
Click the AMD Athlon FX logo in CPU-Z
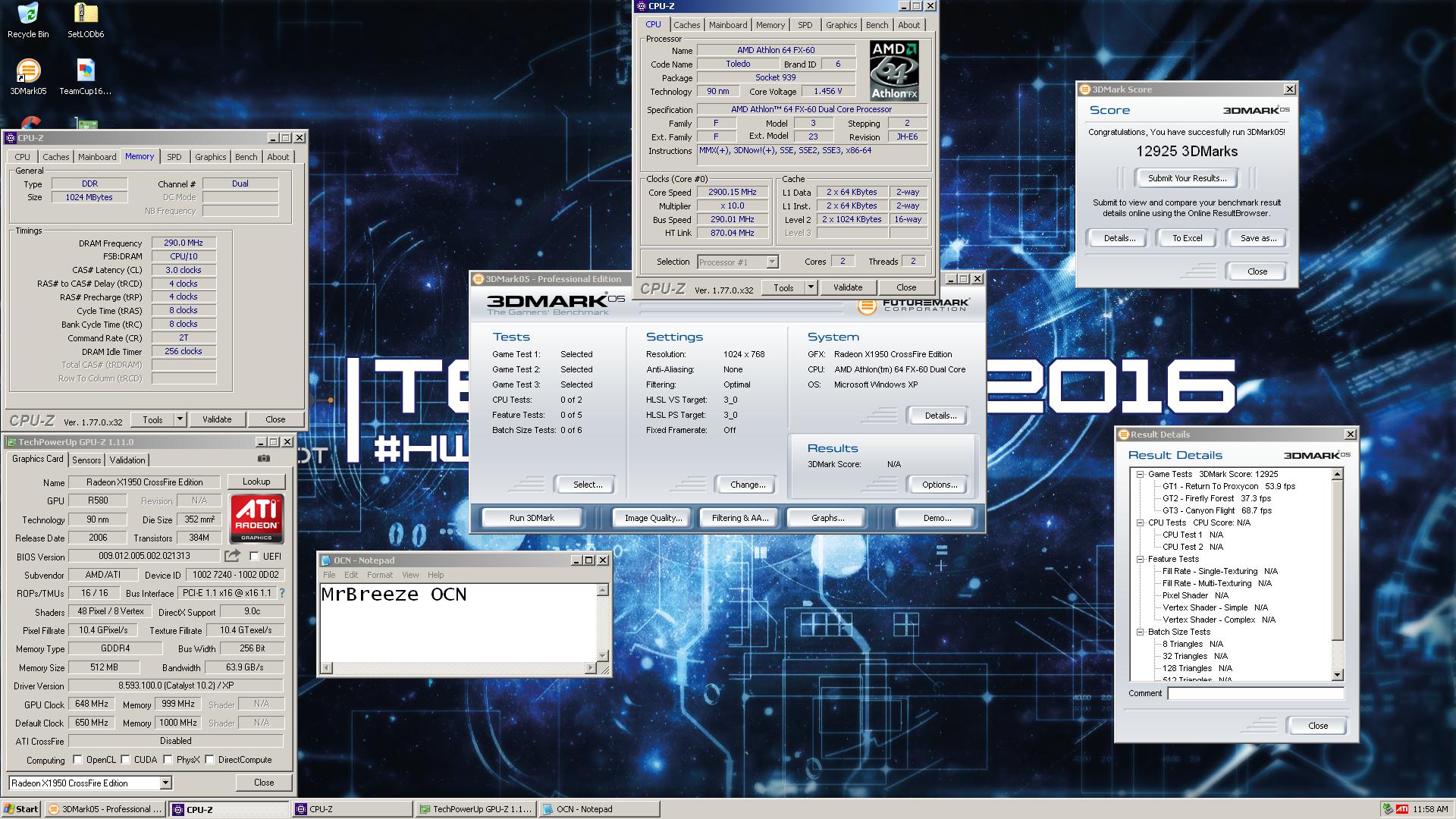pyautogui.click(x=895, y=71)
